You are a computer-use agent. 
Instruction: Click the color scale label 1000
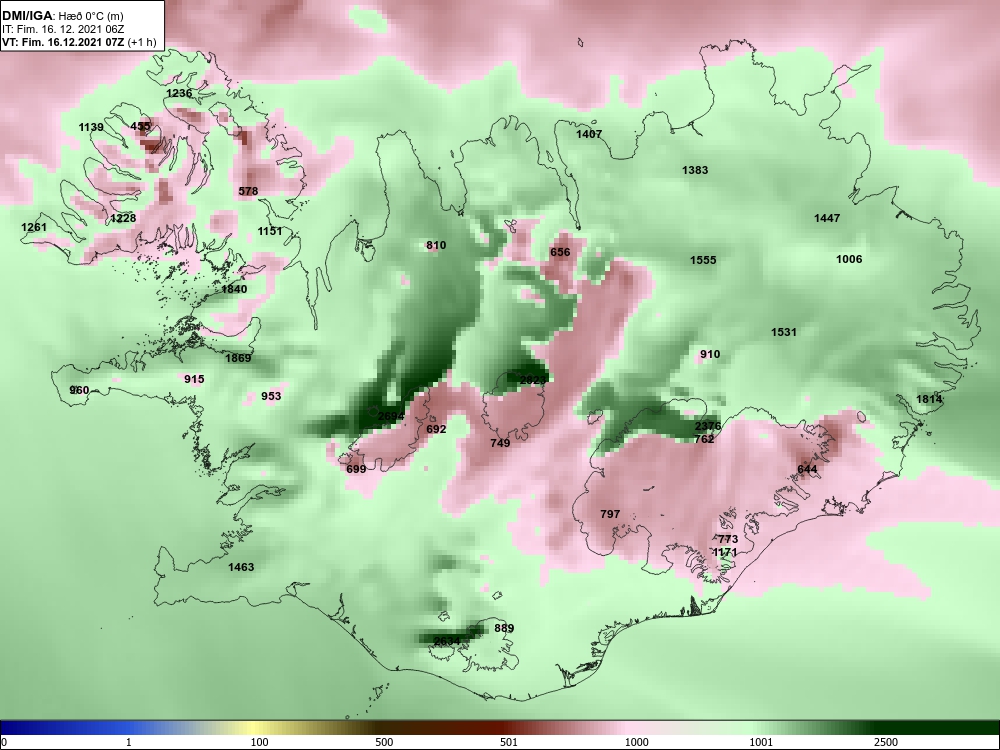pyautogui.click(x=637, y=742)
